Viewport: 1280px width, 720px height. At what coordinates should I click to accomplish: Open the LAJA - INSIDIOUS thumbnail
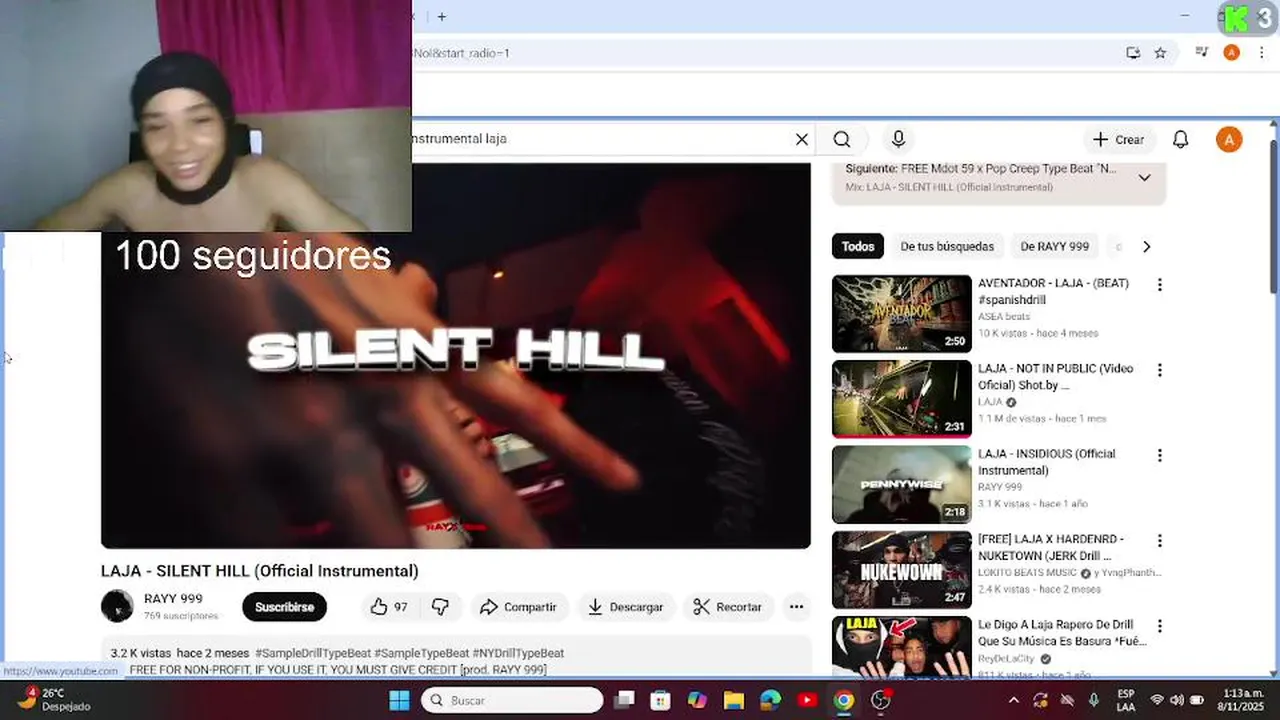[x=901, y=484]
